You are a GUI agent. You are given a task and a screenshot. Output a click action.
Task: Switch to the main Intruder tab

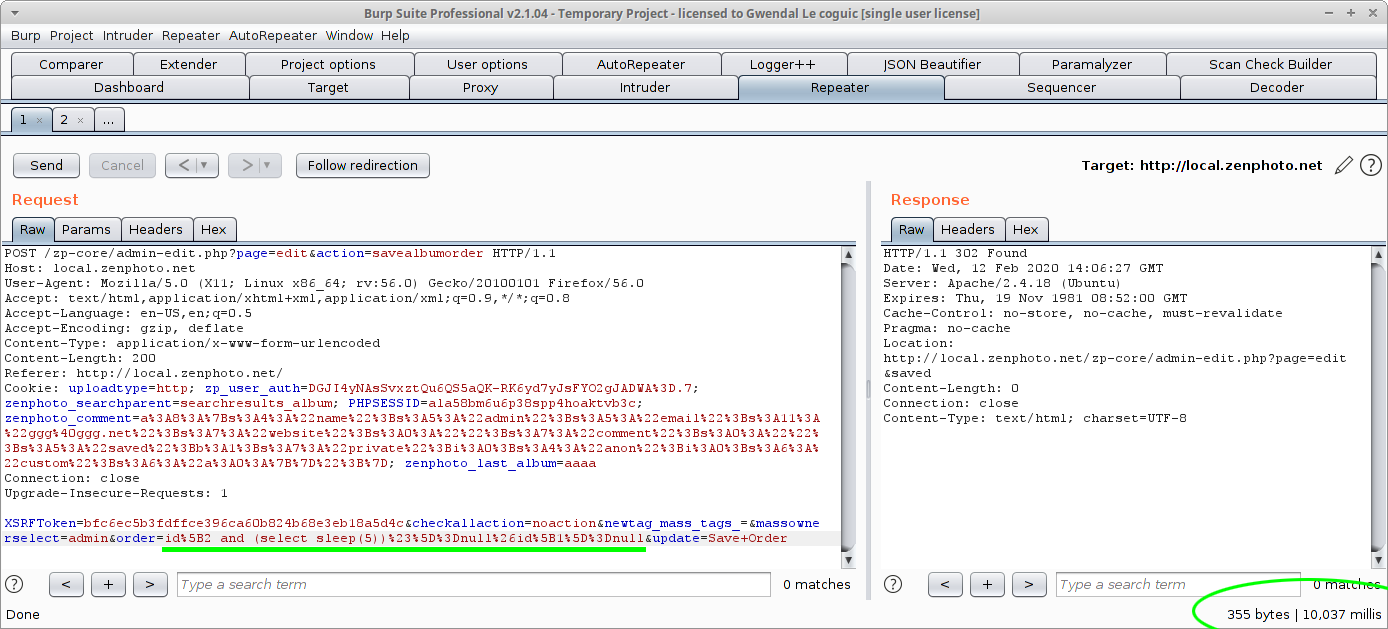coord(645,87)
